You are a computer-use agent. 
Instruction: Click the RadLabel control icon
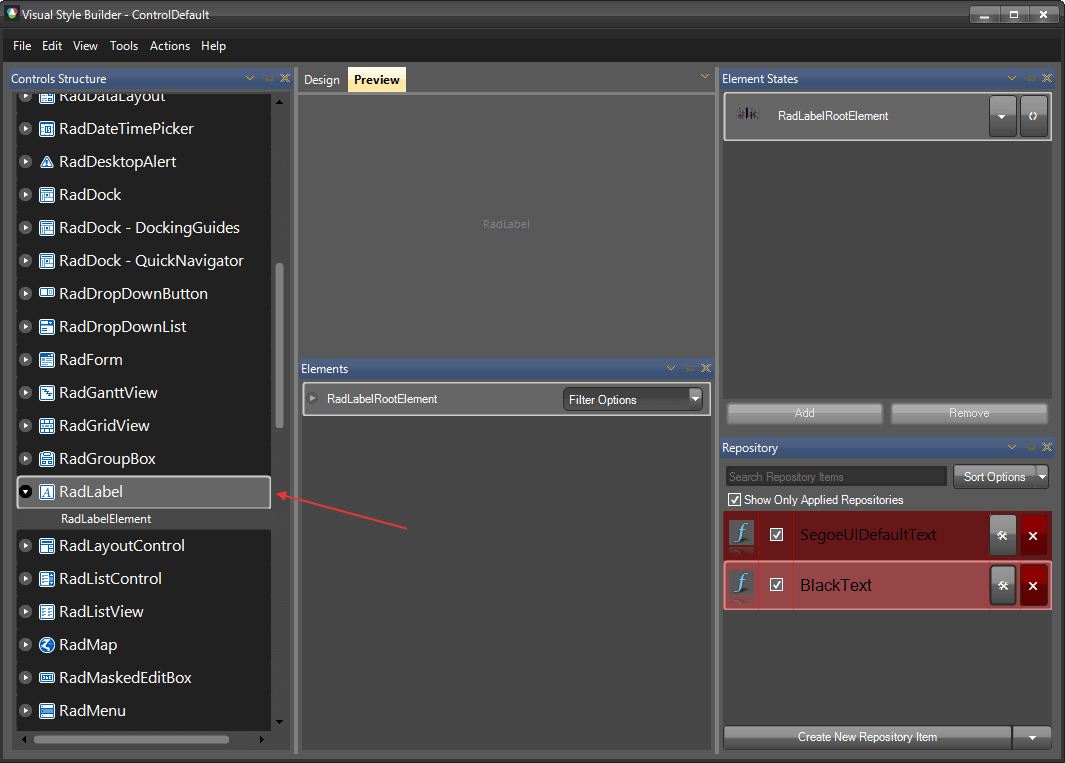(46, 492)
